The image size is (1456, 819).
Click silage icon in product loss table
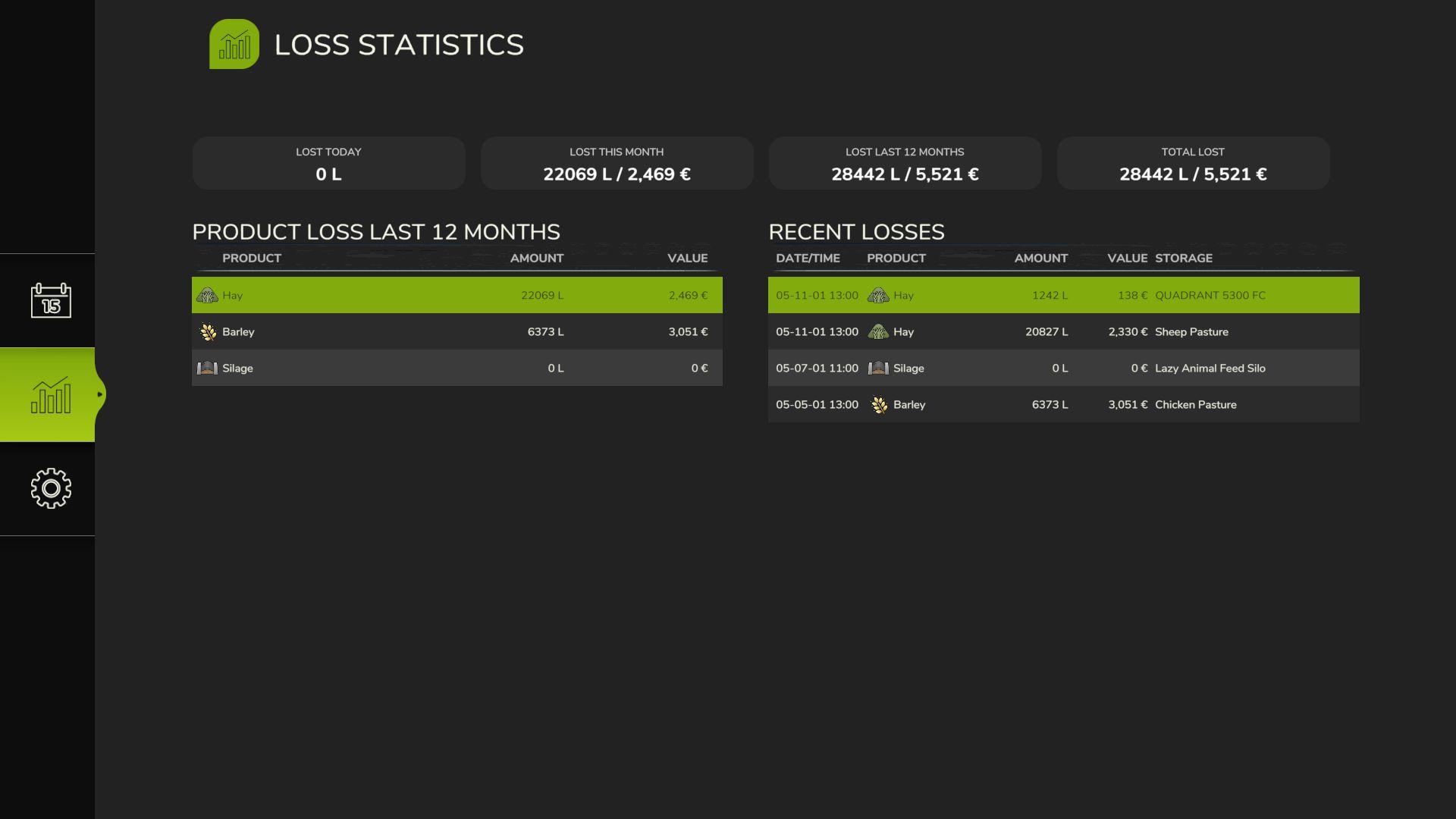pyautogui.click(x=207, y=369)
